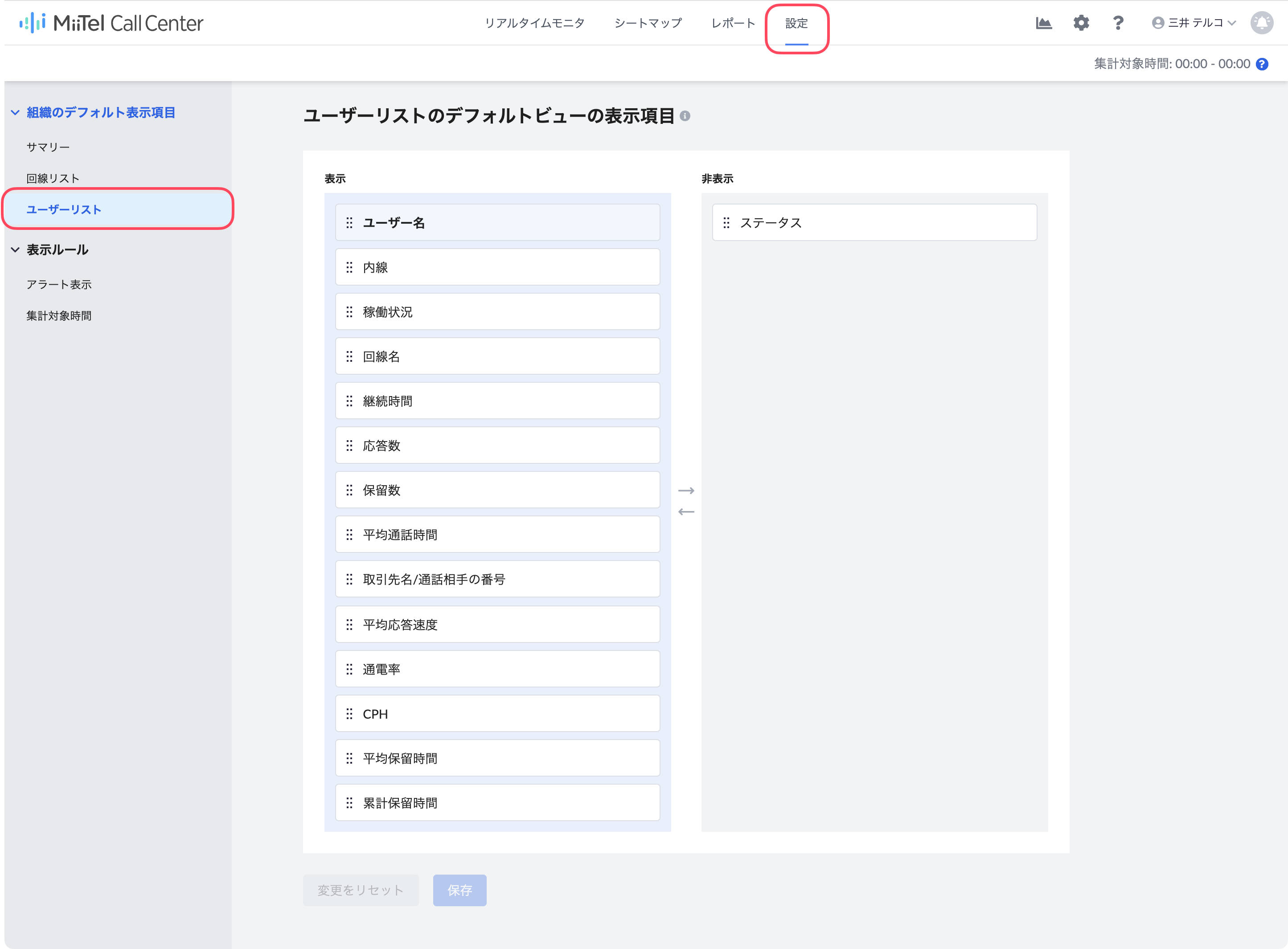
Task: Select the 平均応答速度 item label
Action: point(400,625)
